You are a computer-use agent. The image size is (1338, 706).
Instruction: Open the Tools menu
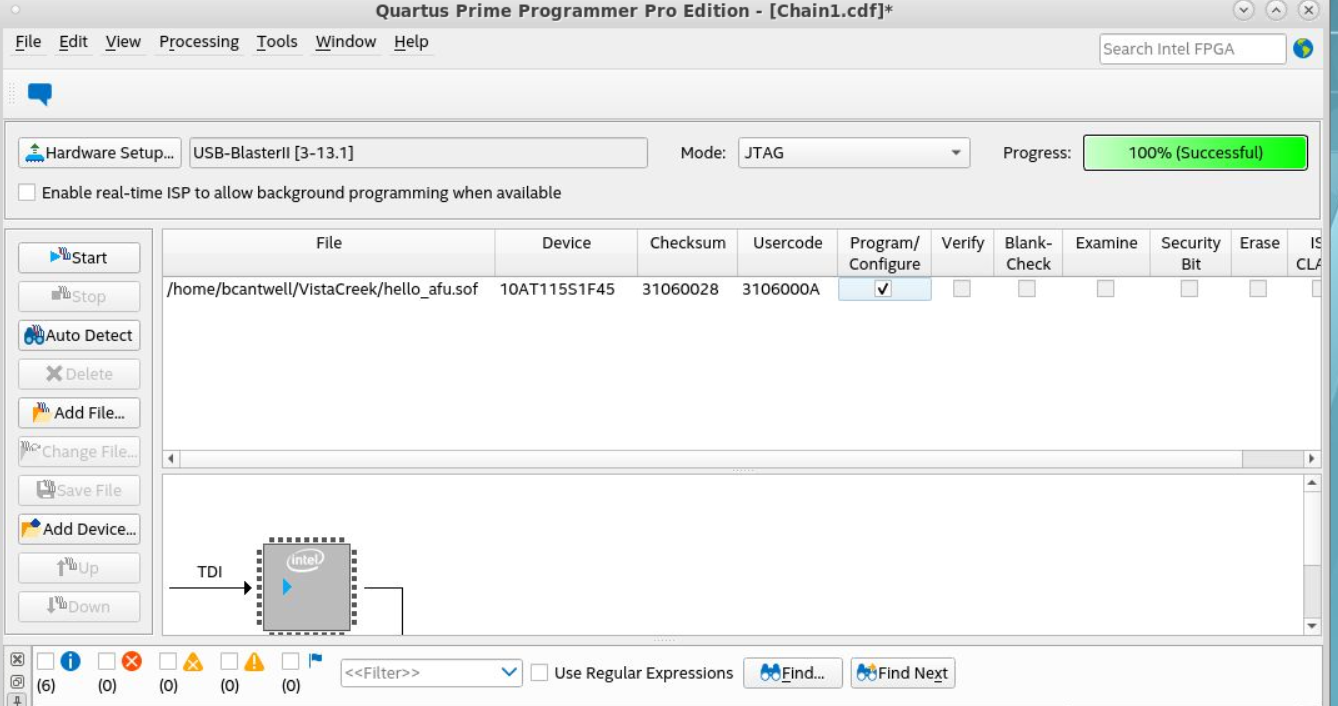click(277, 41)
